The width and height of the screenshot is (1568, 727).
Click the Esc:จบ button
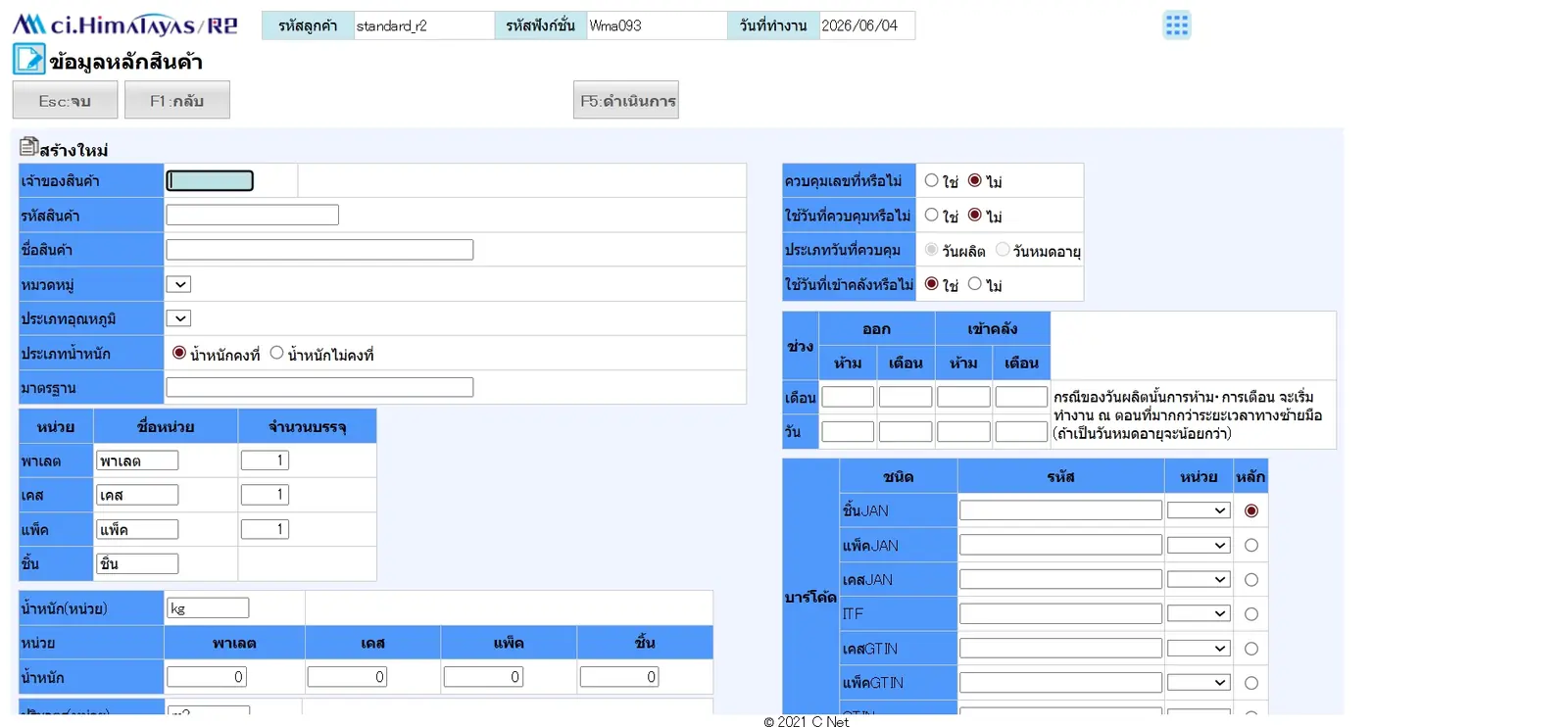pos(65,100)
